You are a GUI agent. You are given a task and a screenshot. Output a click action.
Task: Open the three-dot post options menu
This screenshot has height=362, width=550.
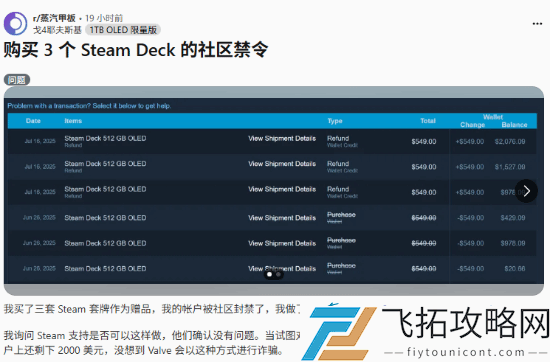coord(537,24)
